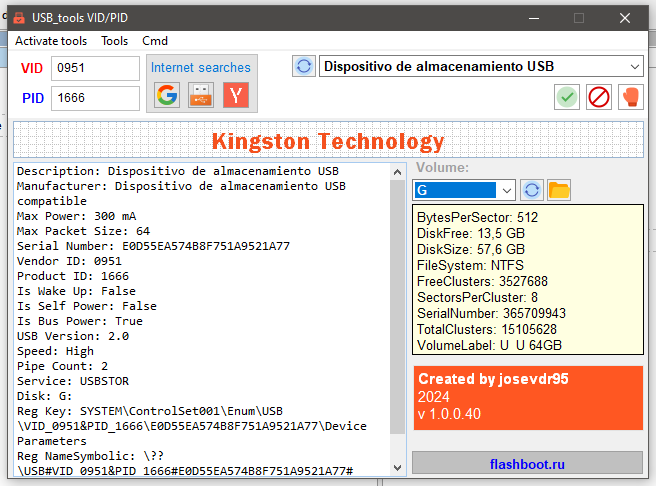
Task: Minimize the USB_tools window
Action: point(533,18)
